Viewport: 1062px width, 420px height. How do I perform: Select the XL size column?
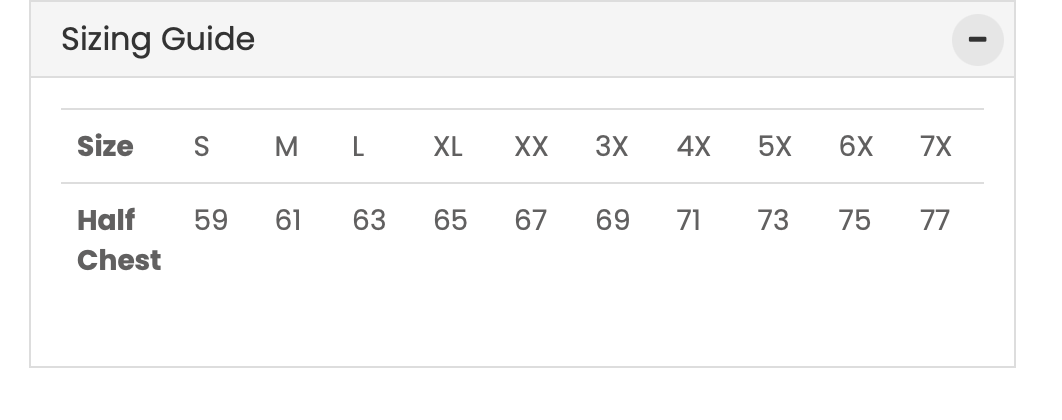pos(448,147)
